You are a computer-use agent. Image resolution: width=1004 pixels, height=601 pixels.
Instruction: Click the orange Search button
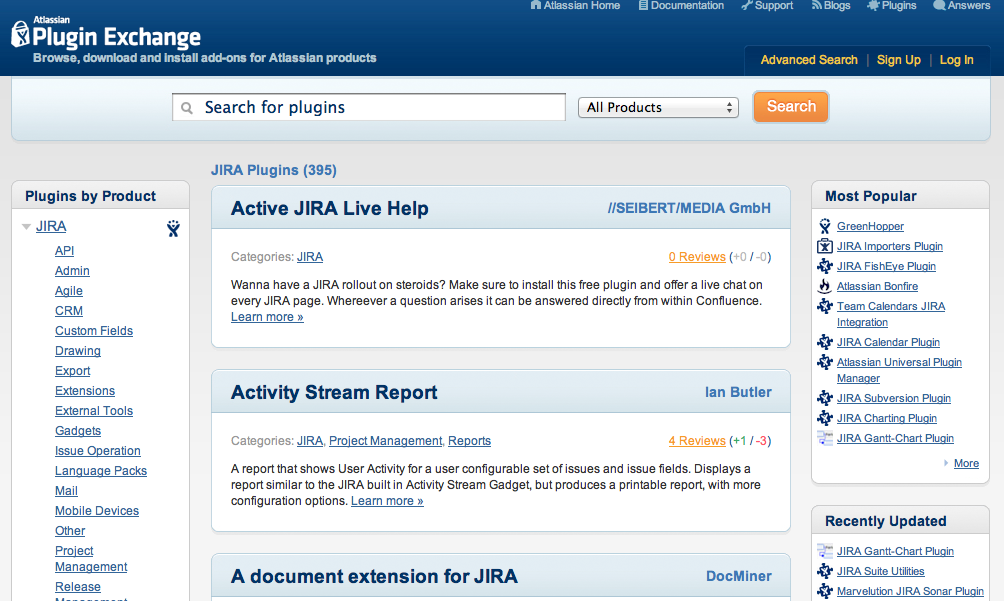point(791,106)
